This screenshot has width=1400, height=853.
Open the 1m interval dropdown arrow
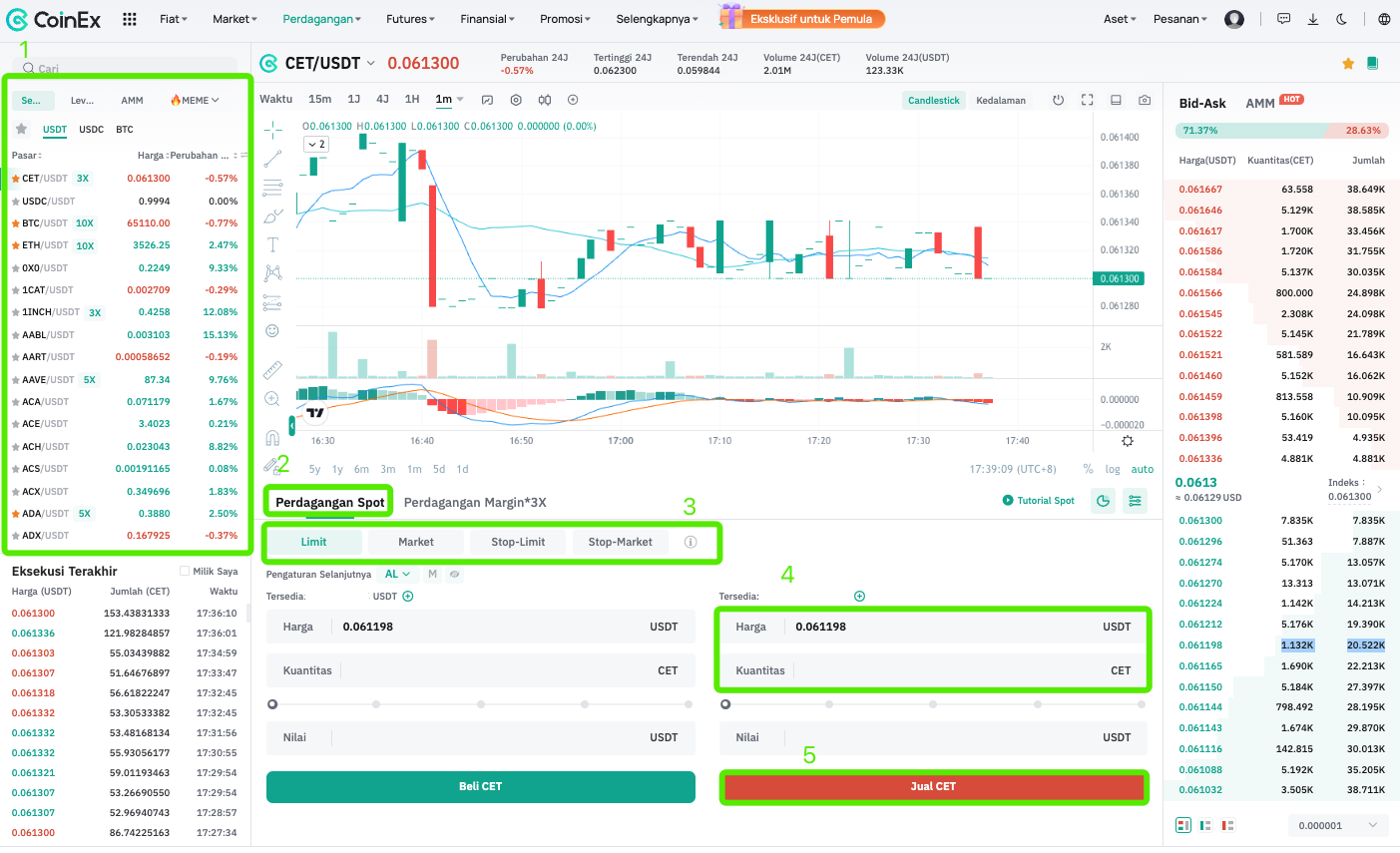coord(460,100)
